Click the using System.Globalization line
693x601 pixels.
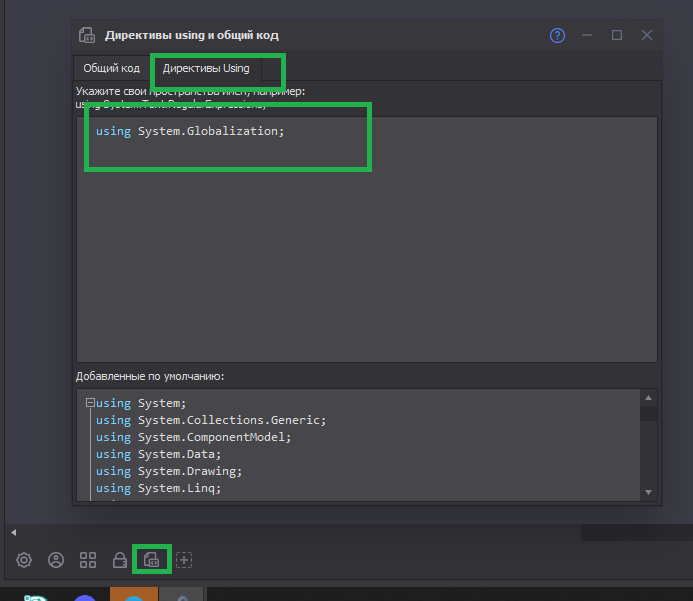[x=190, y=131]
